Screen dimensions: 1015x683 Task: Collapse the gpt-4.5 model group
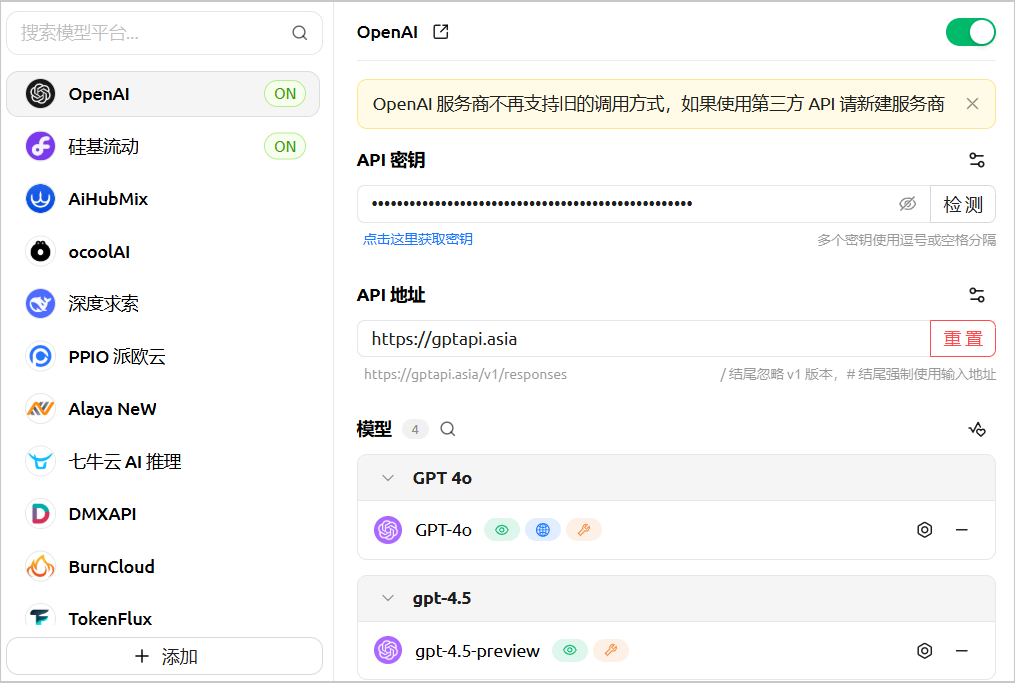point(388,598)
